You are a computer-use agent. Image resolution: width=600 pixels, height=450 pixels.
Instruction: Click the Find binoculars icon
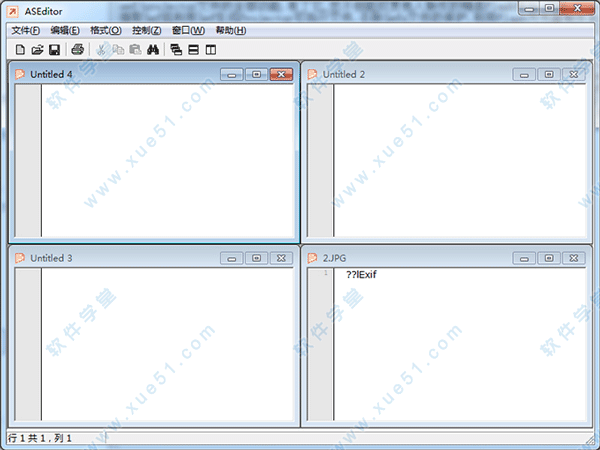click(153, 49)
